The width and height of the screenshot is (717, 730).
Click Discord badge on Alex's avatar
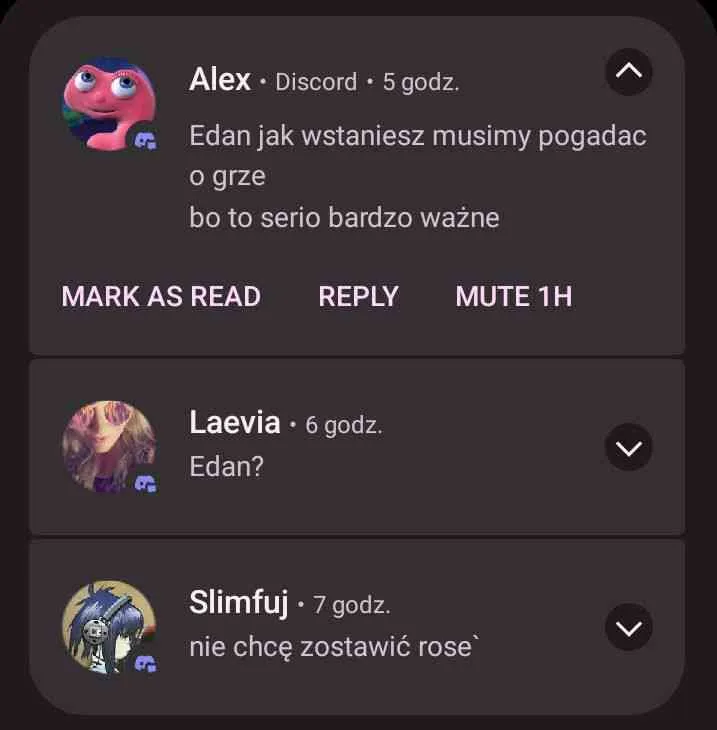click(x=145, y=140)
